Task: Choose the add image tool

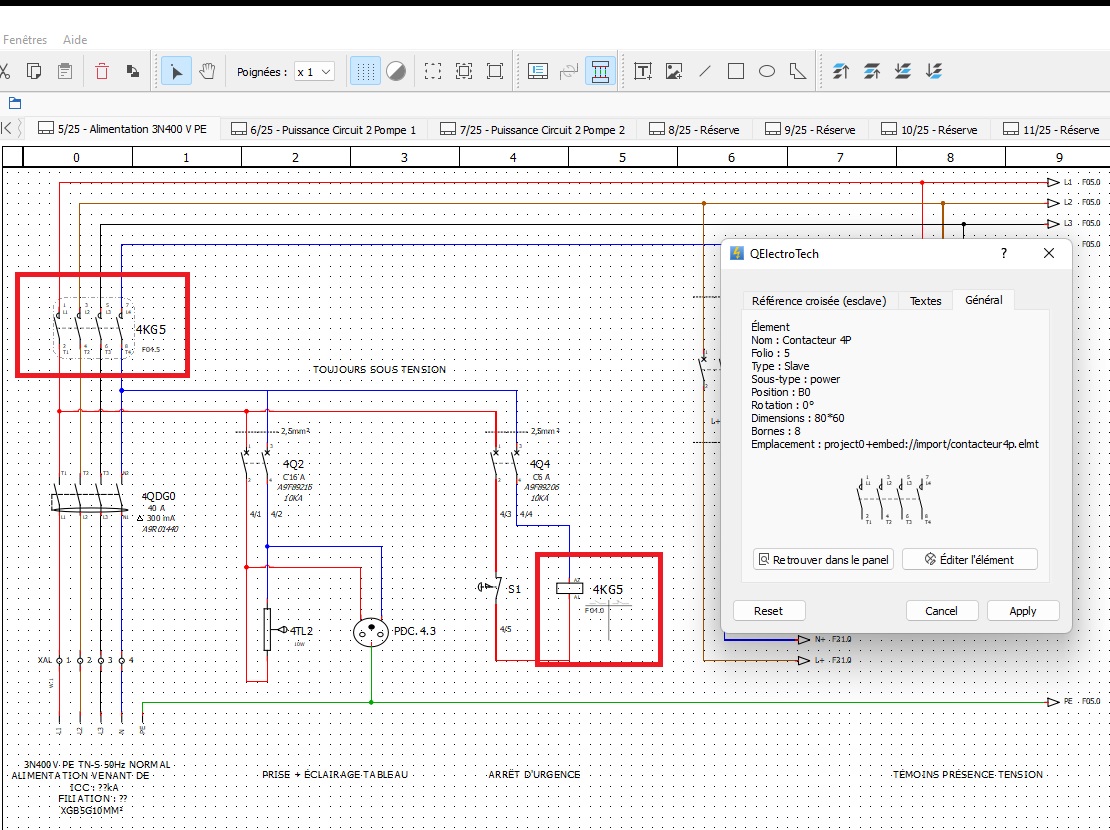Action: [x=674, y=72]
